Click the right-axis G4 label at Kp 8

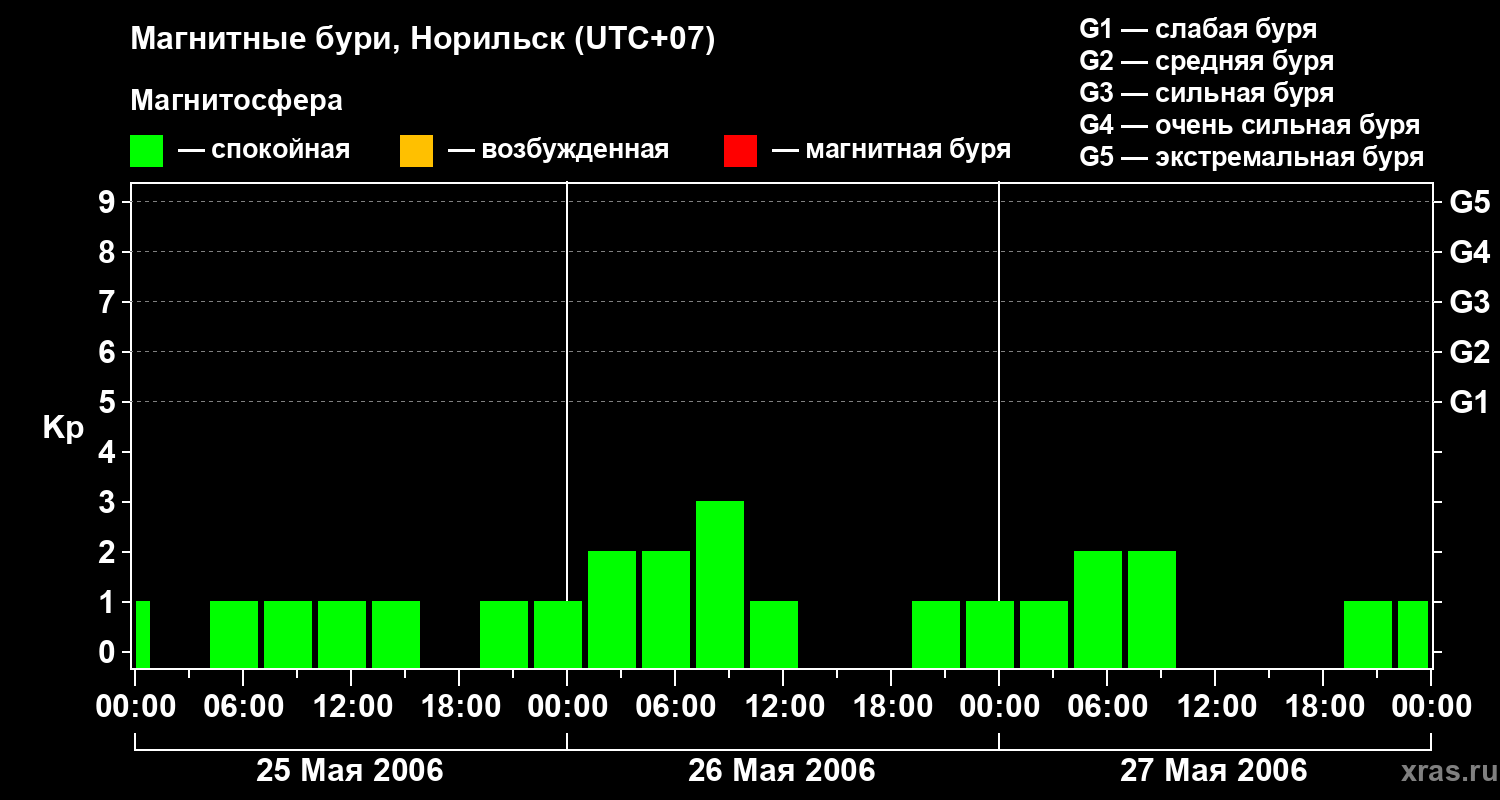[x=1469, y=252]
